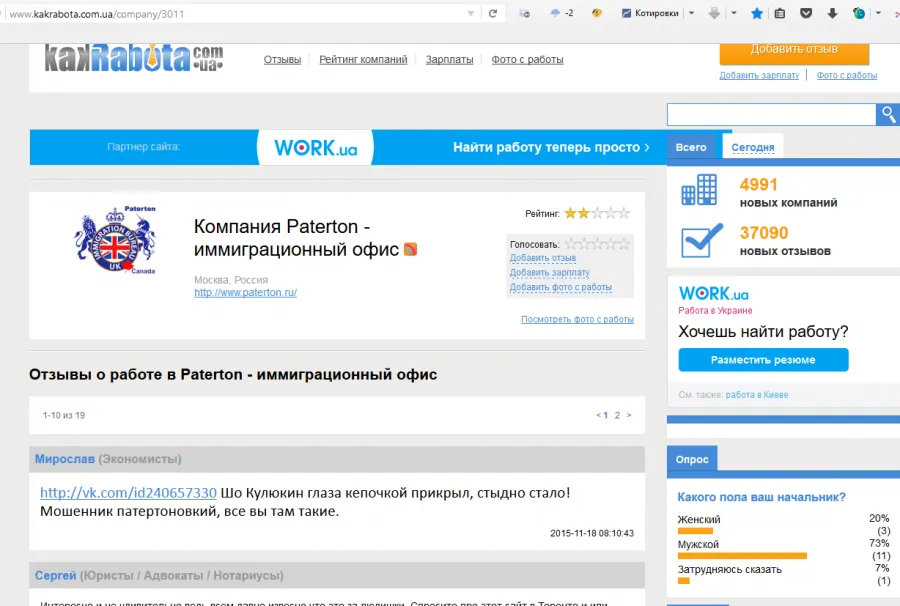Click Найти работу теперь просто banner link
The image size is (900, 606).
pyautogui.click(x=551, y=147)
